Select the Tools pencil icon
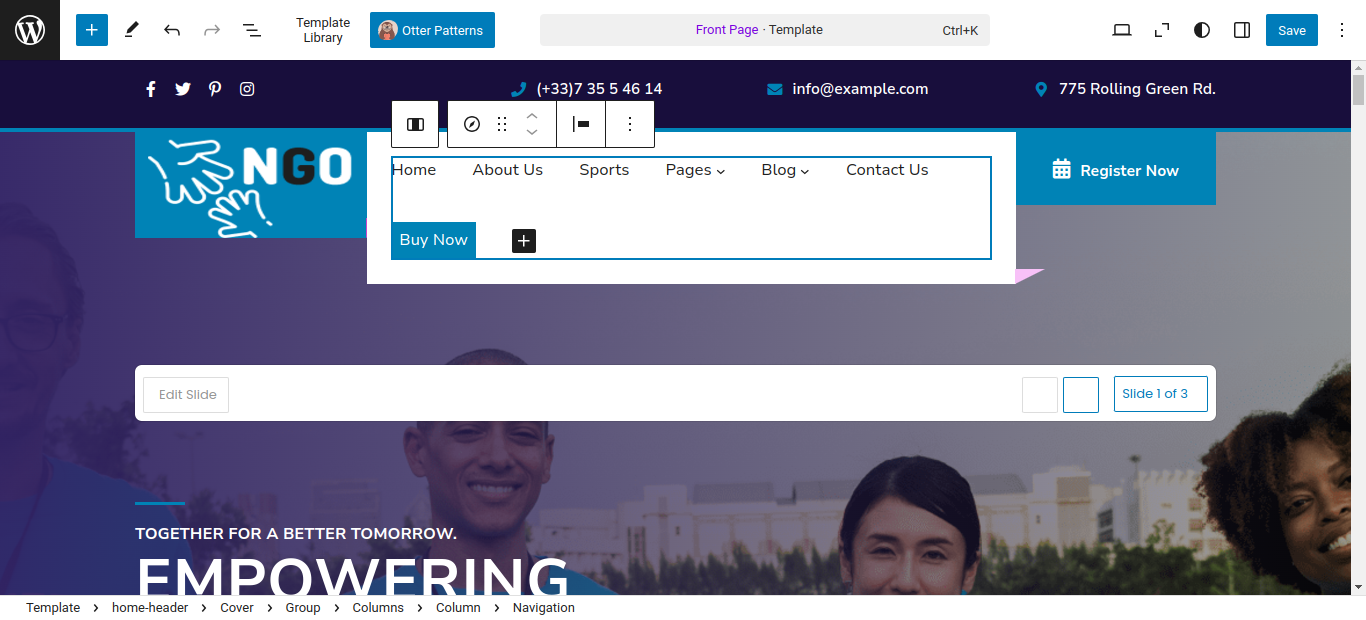1366x620 pixels. click(132, 30)
